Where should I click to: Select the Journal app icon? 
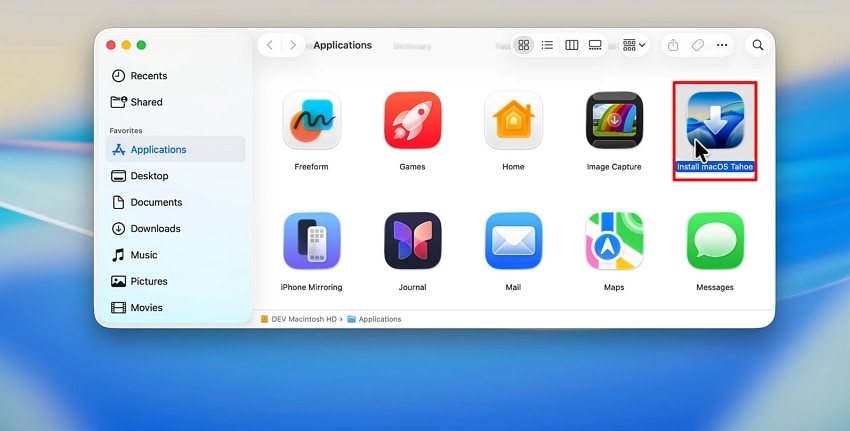(x=413, y=241)
